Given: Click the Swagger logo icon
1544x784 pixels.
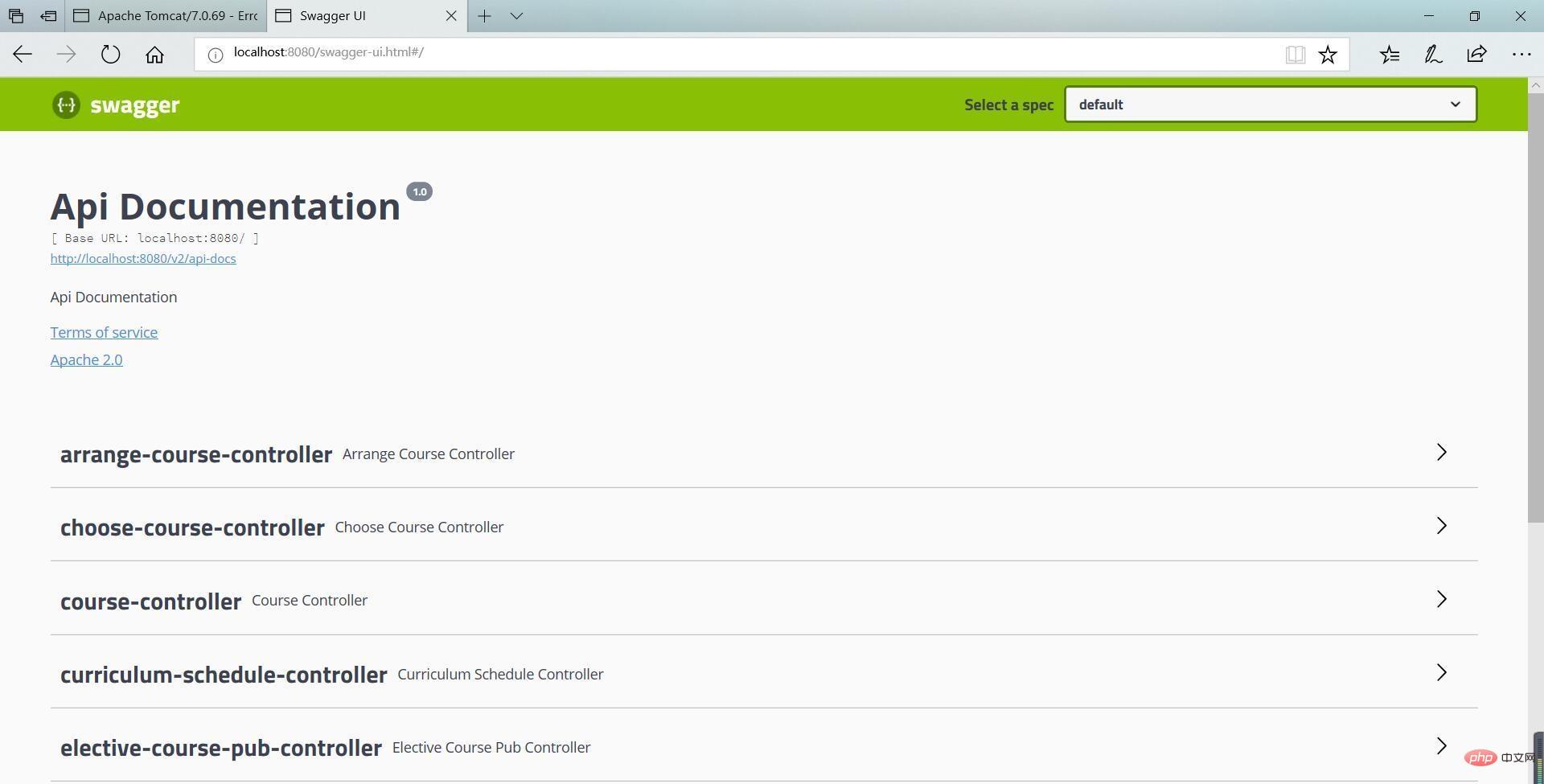Looking at the screenshot, I should (x=66, y=105).
